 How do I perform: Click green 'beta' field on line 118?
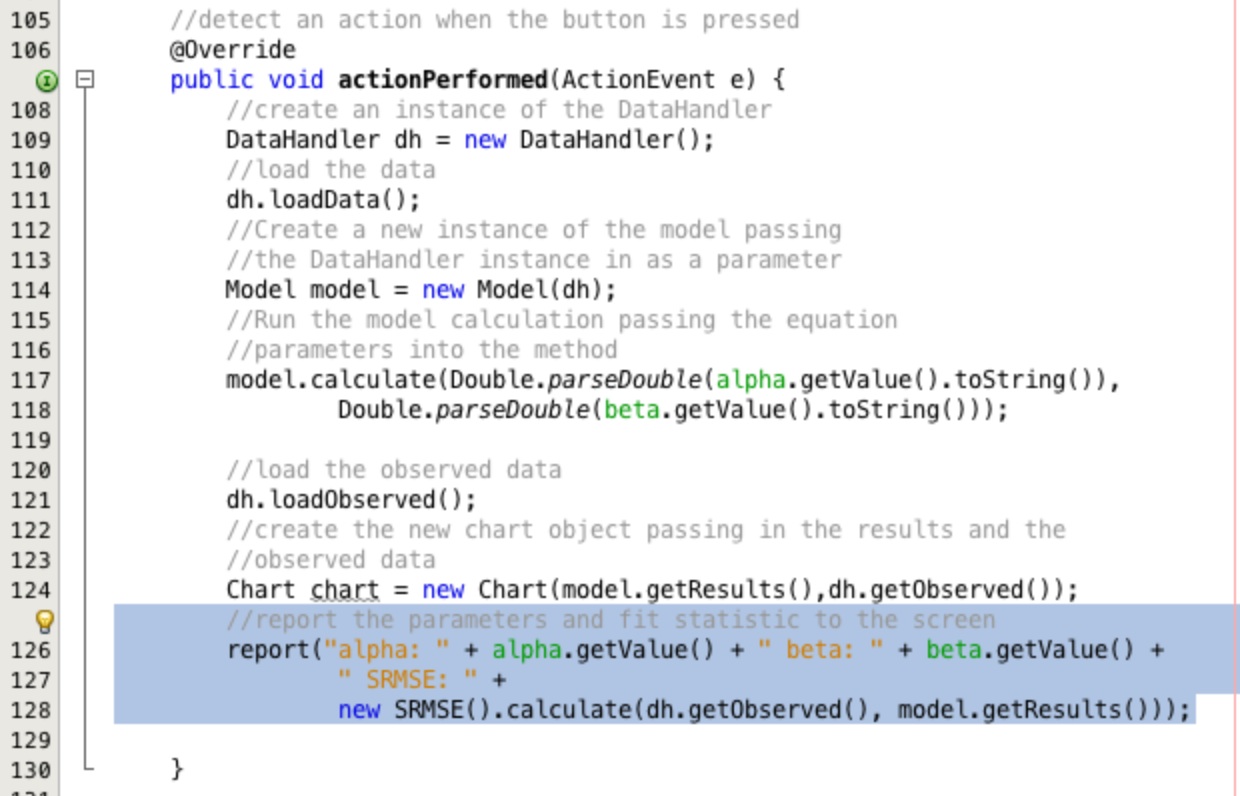tap(632, 410)
